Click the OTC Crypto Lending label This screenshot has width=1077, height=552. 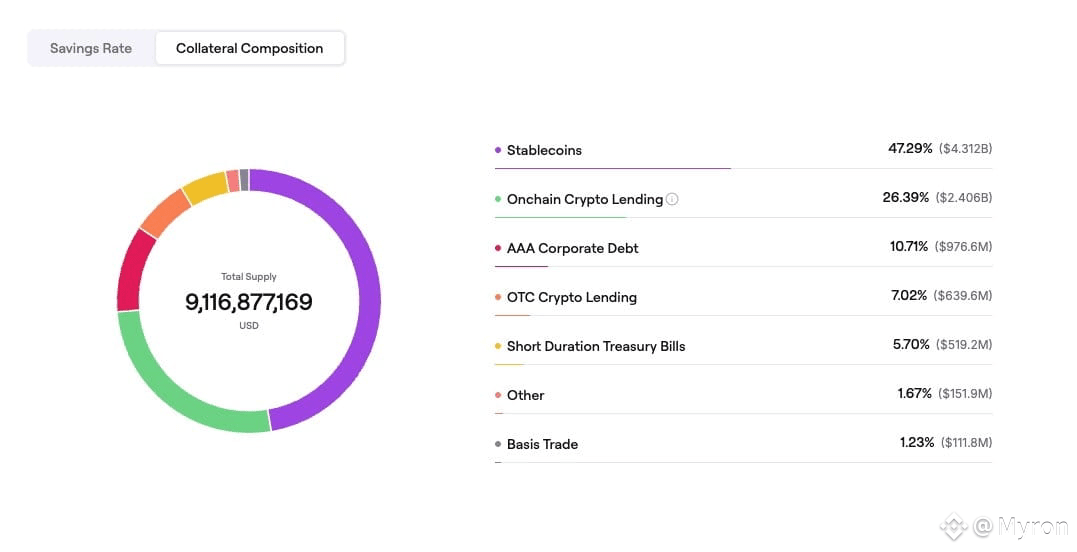(572, 297)
